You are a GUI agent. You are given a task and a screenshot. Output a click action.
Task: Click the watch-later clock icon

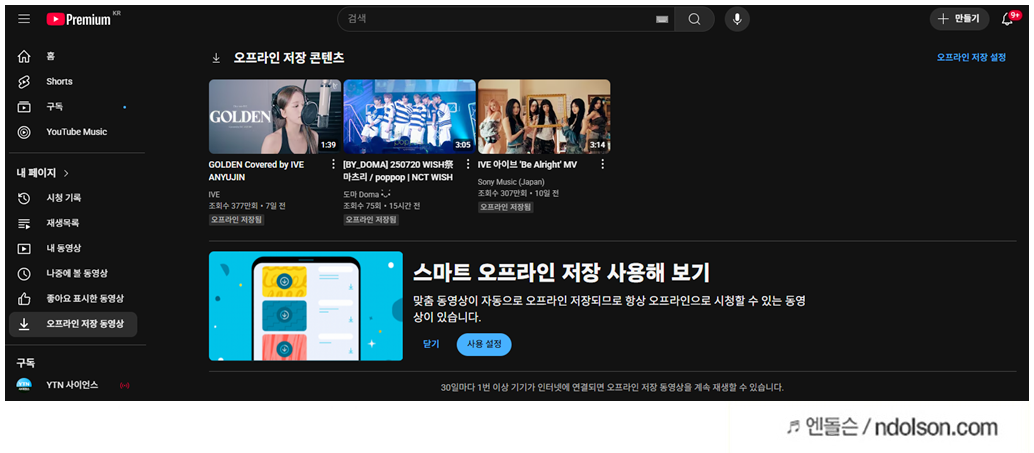pos(24,274)
